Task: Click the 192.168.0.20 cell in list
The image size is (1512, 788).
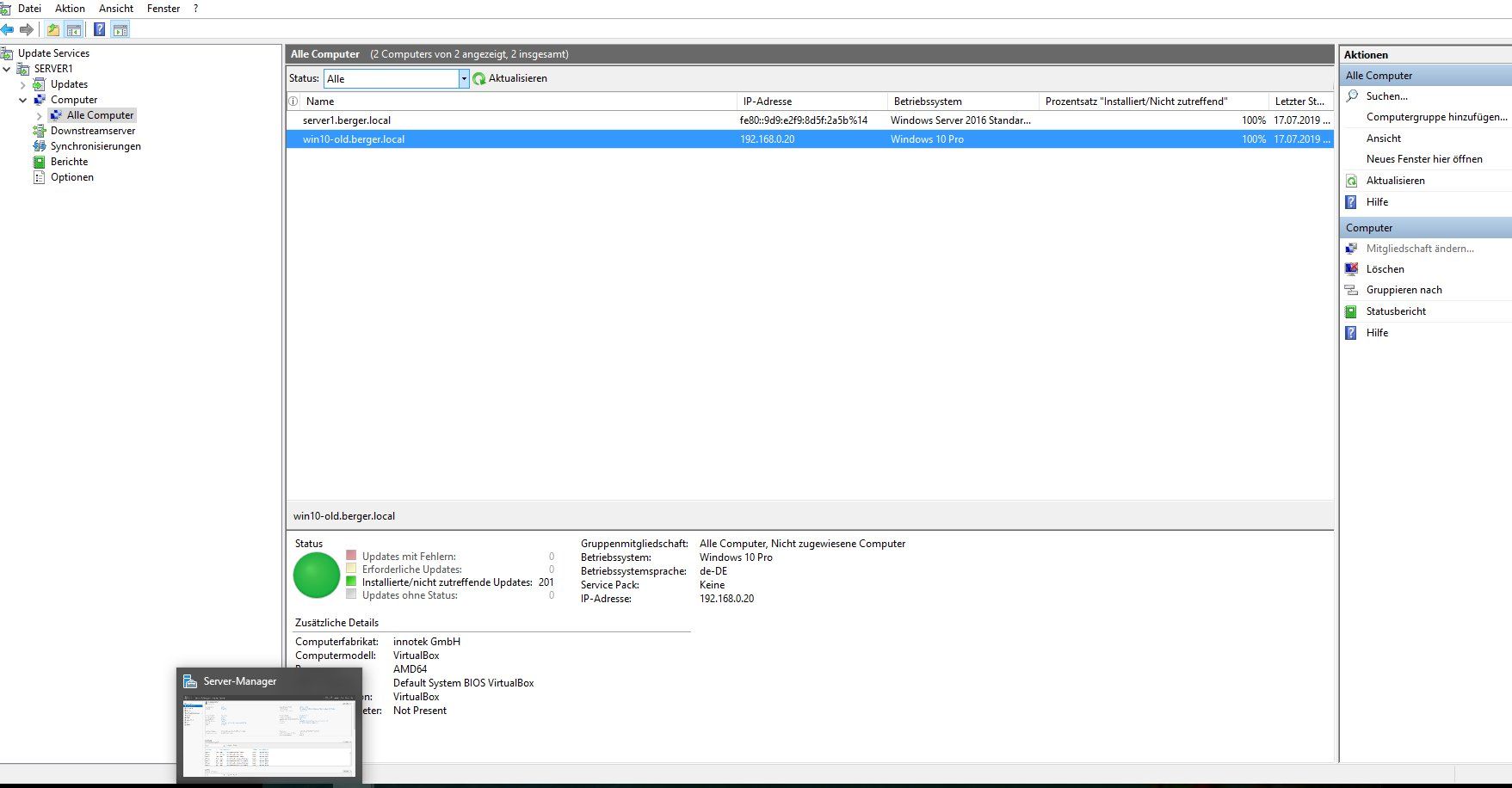Action: 768,139
